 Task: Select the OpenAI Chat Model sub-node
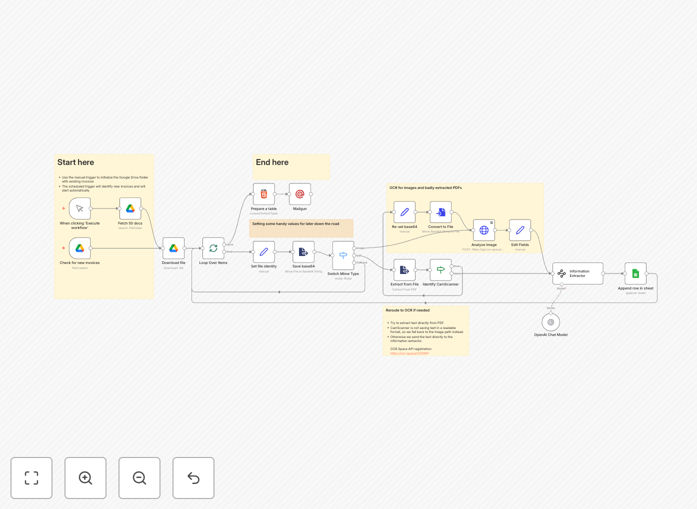pyautogui.click(x=551, y=322)
